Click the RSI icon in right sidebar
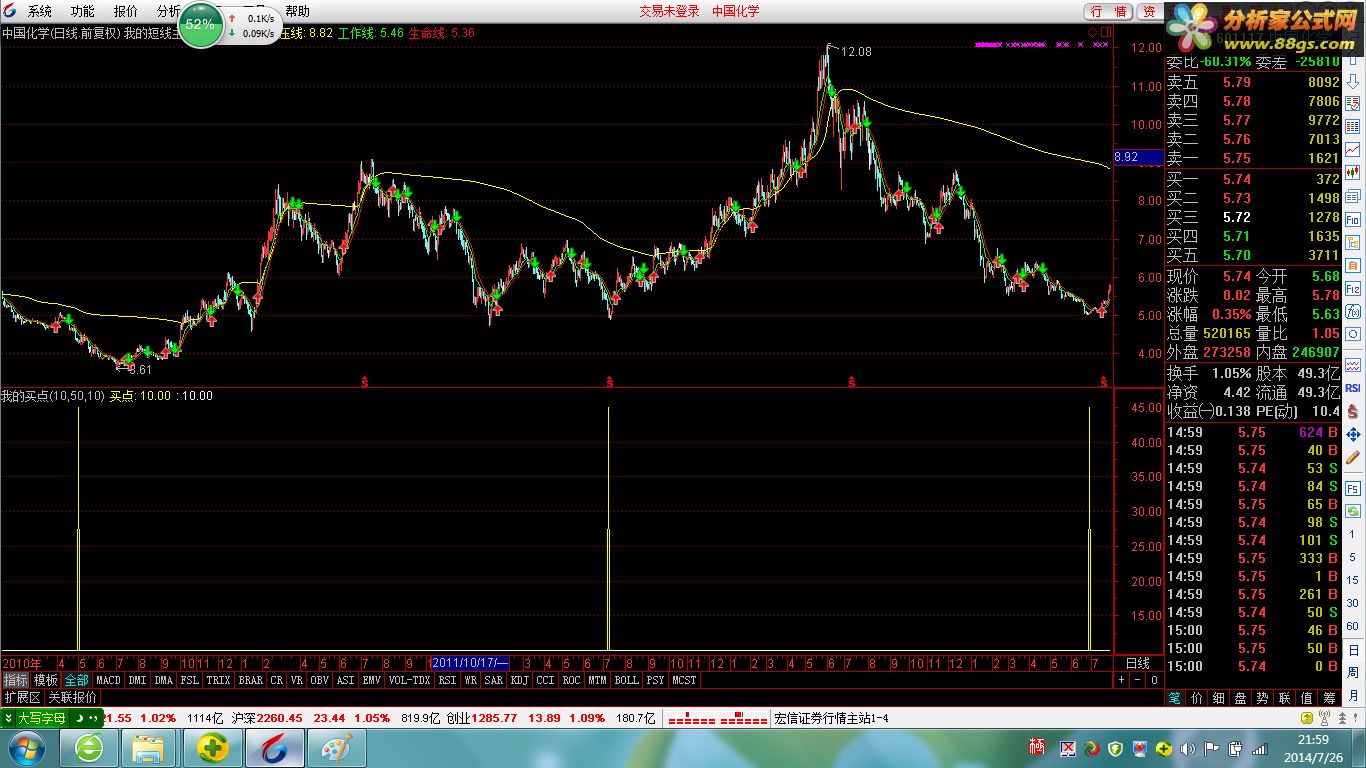 (1353, 388)
